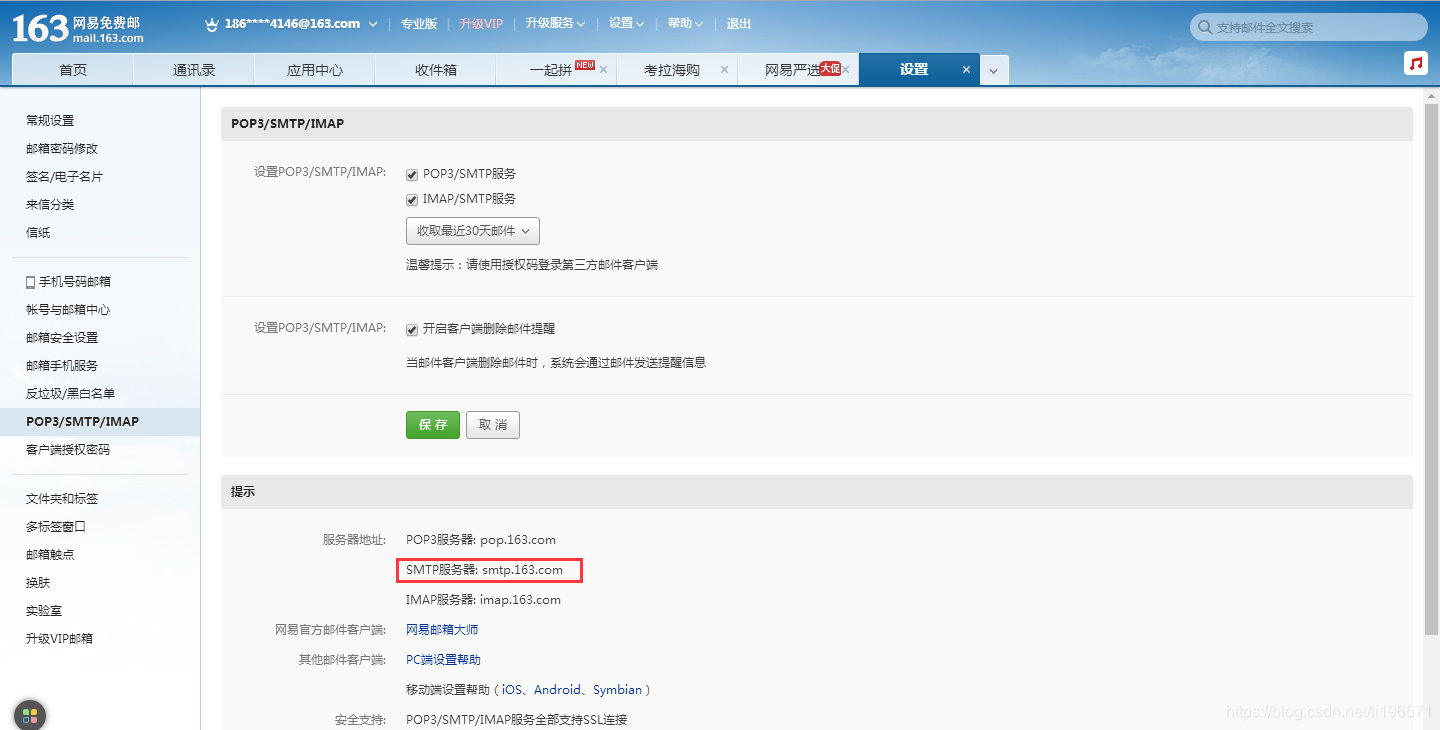Expand the account email address dropdown
The width and height of the screenshot is (1440, 730).
(x=373, y=24)
